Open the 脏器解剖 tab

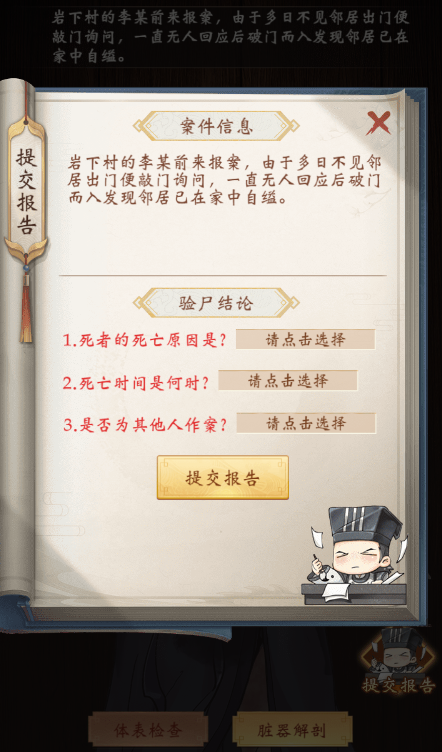[x=292, y=730]
